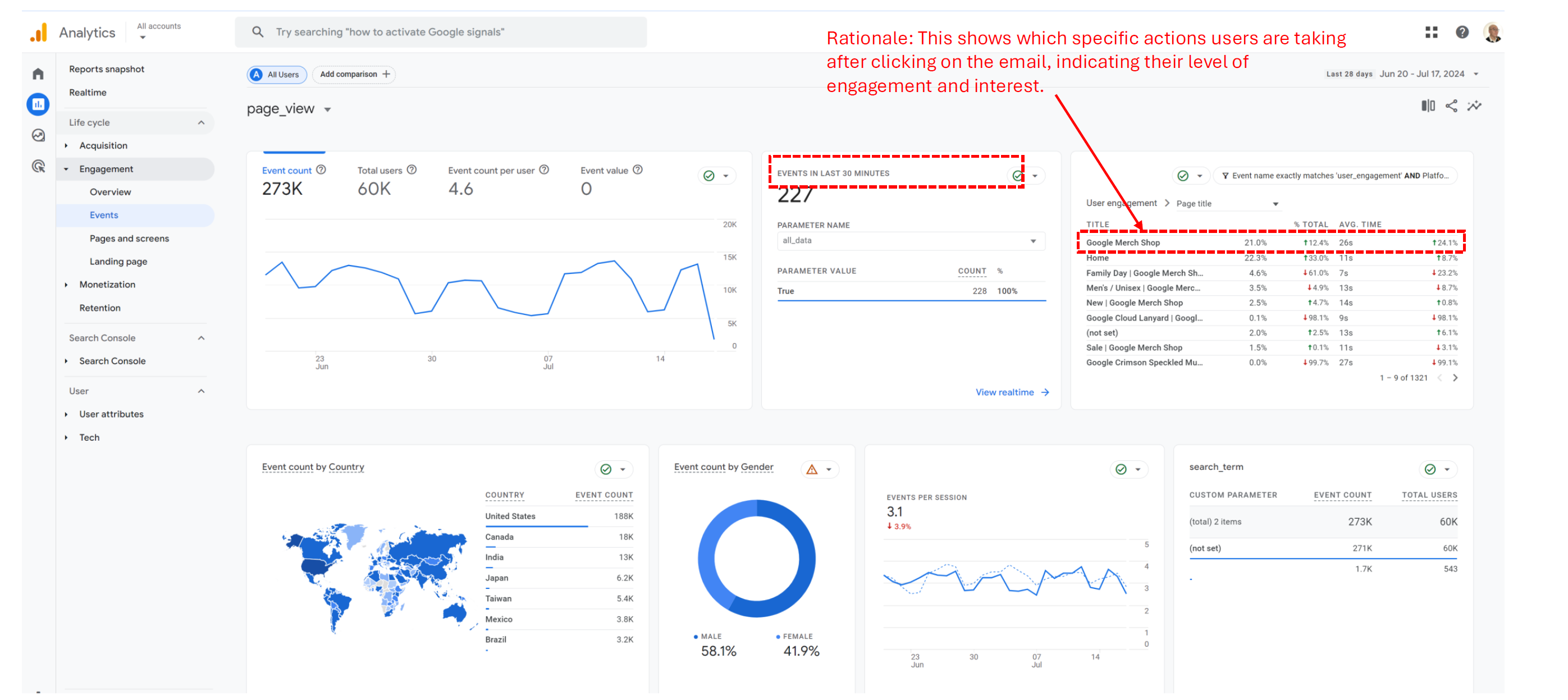The width and height of the screenshot is (1568, 700).
Task: Open the Explore icon in left rail
Action: click(38, 135)
